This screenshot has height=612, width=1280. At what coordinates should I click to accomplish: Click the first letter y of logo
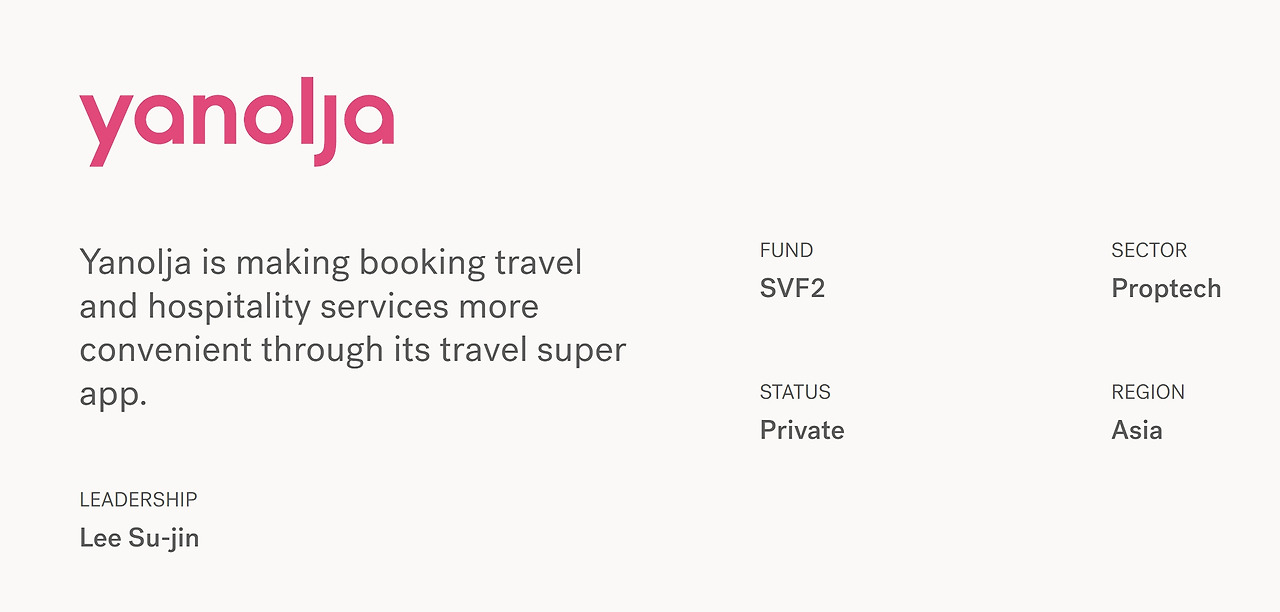tap(104, 131)
